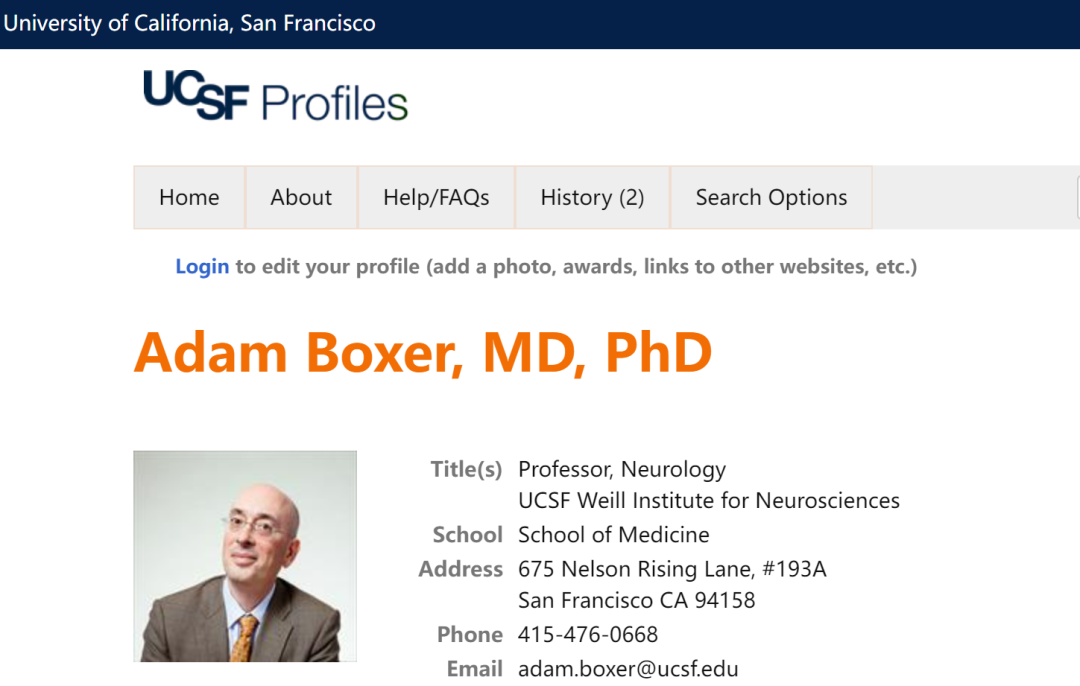Click the 675 Nelson Rising Lane address
1080x686 pixels.
coord(672,569)
